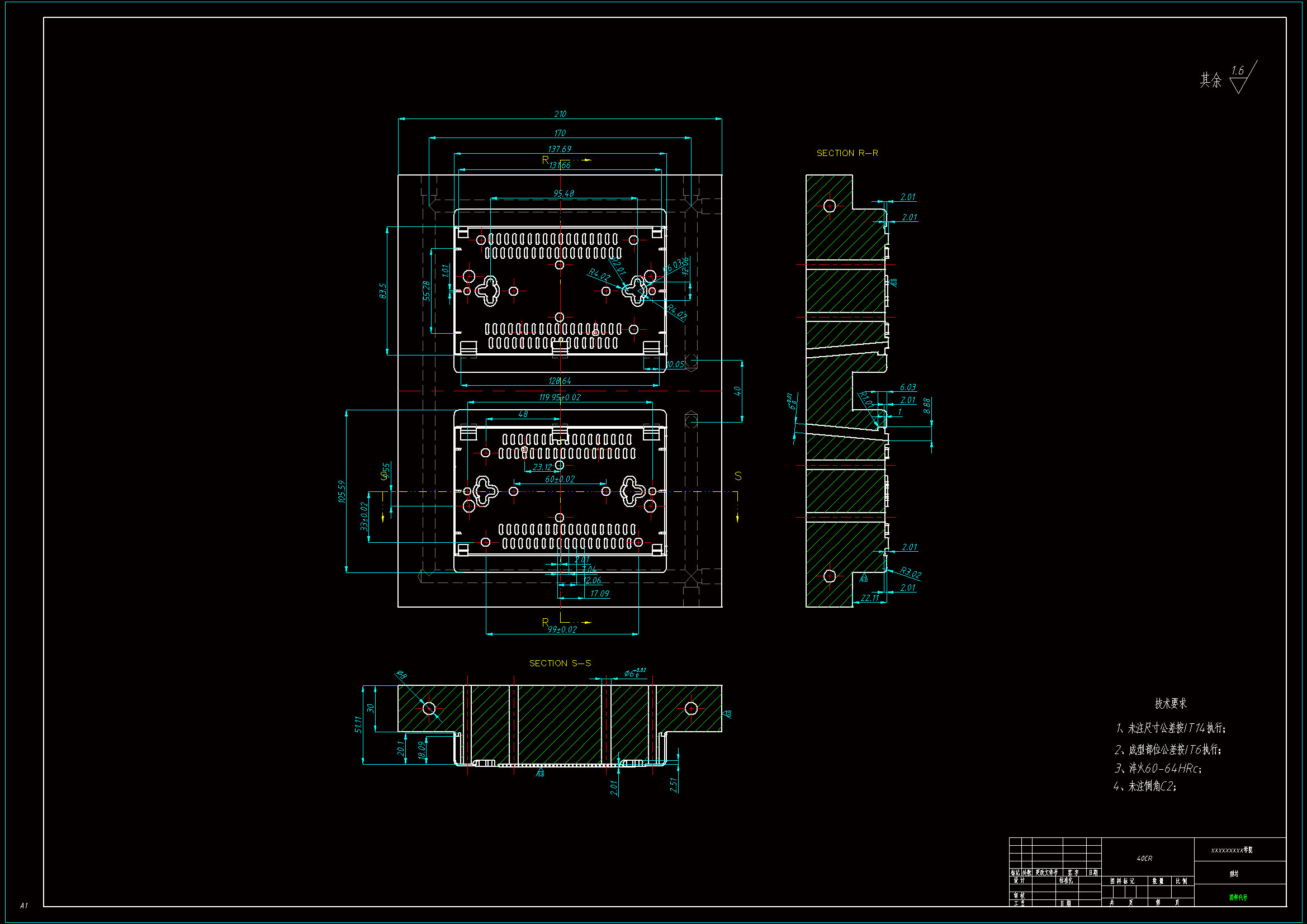Select the 40CR material text in title block
Image resolution: width=1307 pixels, height=924 pixels.
(1144, 858)
